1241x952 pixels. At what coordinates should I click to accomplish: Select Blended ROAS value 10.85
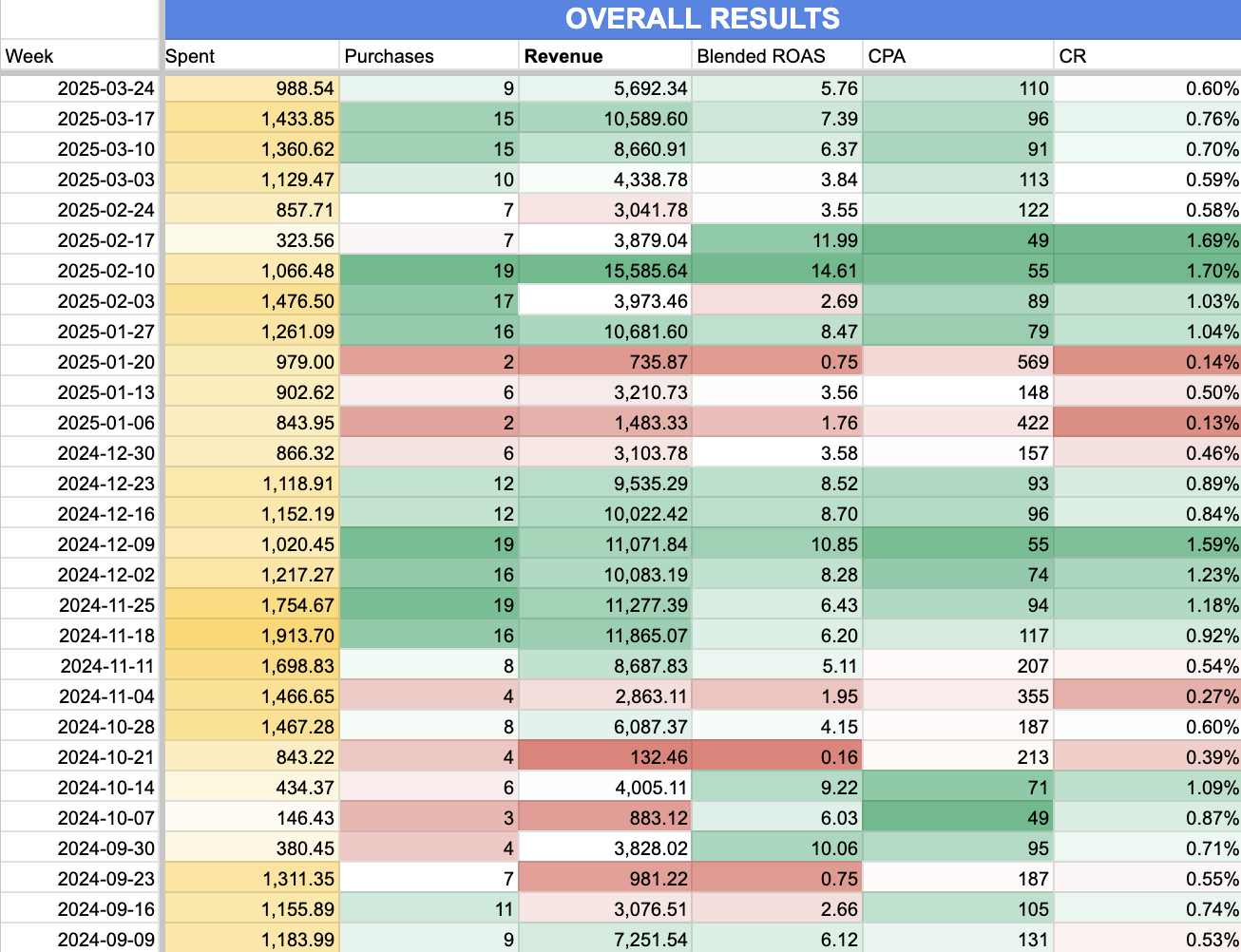777,544
